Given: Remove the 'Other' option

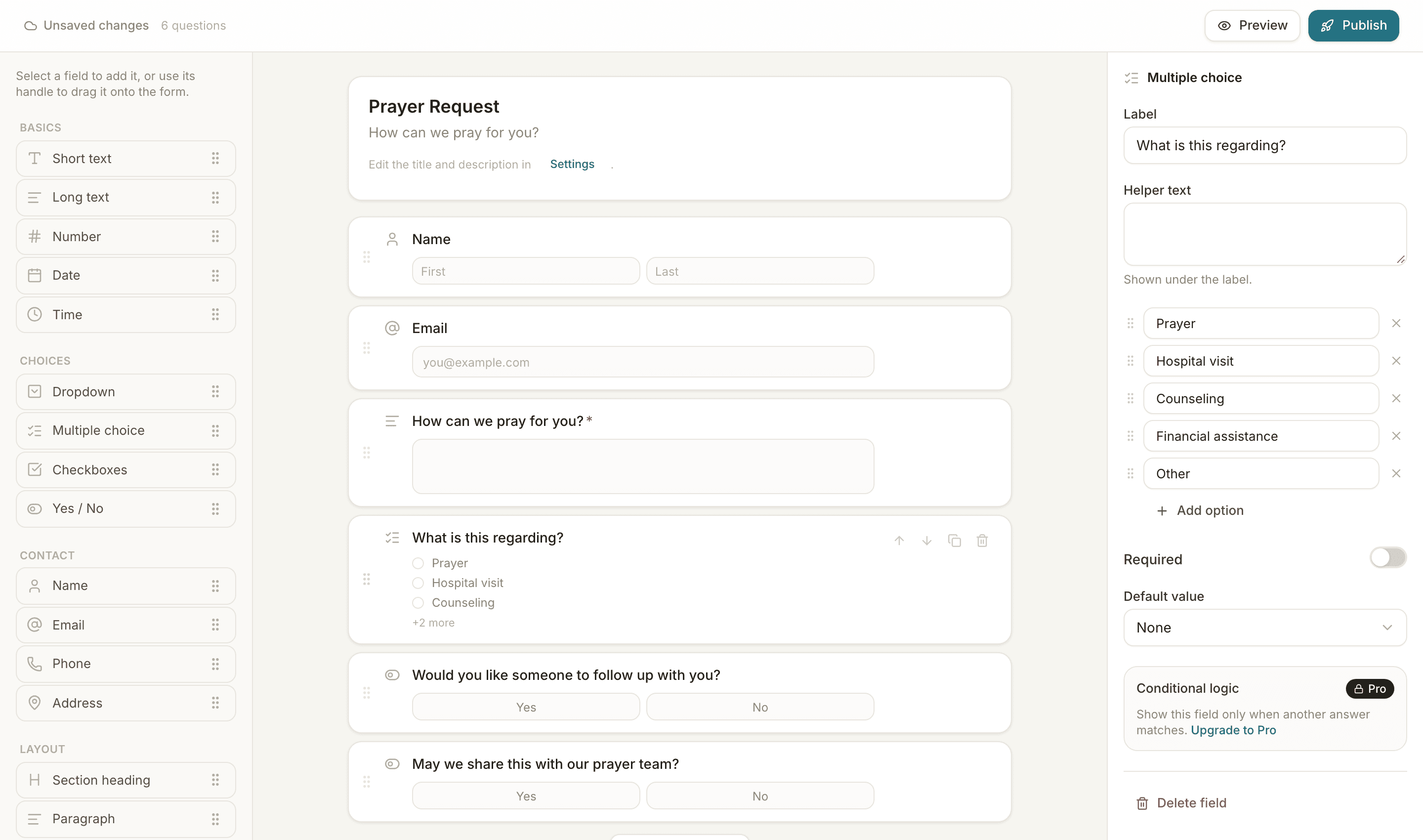Looking at the screenshot, I should (x=1396, y=474).
